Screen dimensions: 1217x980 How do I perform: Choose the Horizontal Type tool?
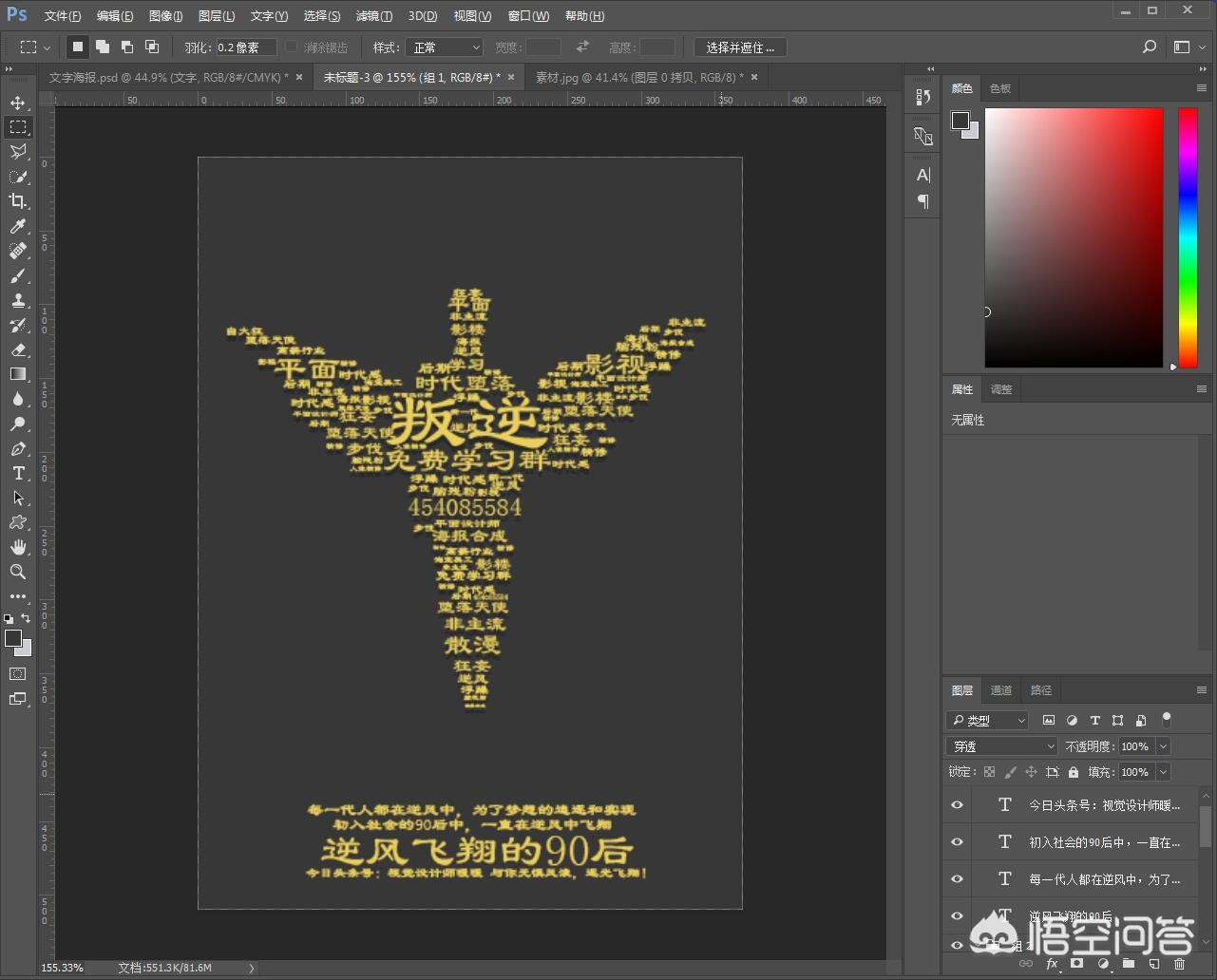coord(18,474)
